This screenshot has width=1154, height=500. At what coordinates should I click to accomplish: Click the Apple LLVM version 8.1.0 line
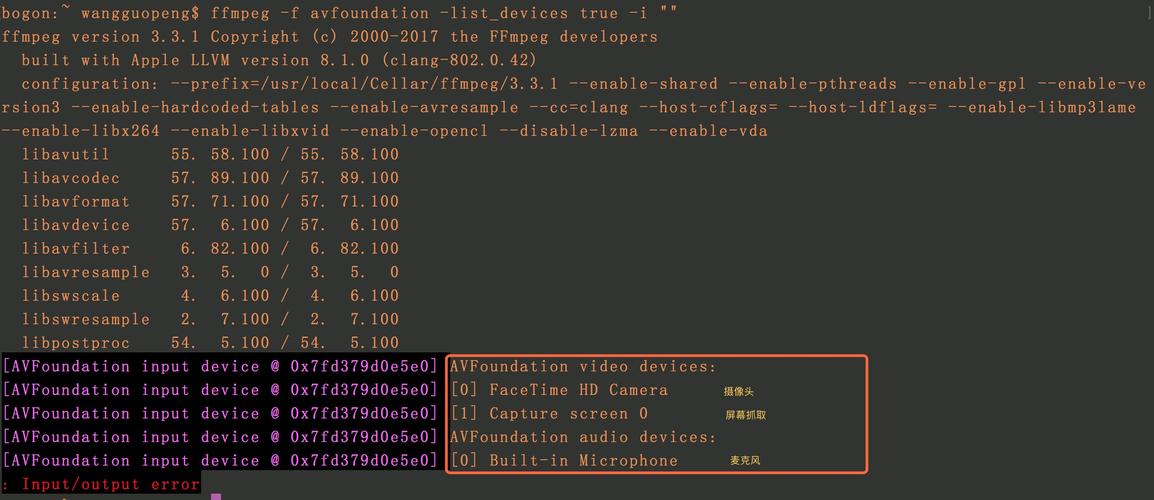[x=279, y=60]
